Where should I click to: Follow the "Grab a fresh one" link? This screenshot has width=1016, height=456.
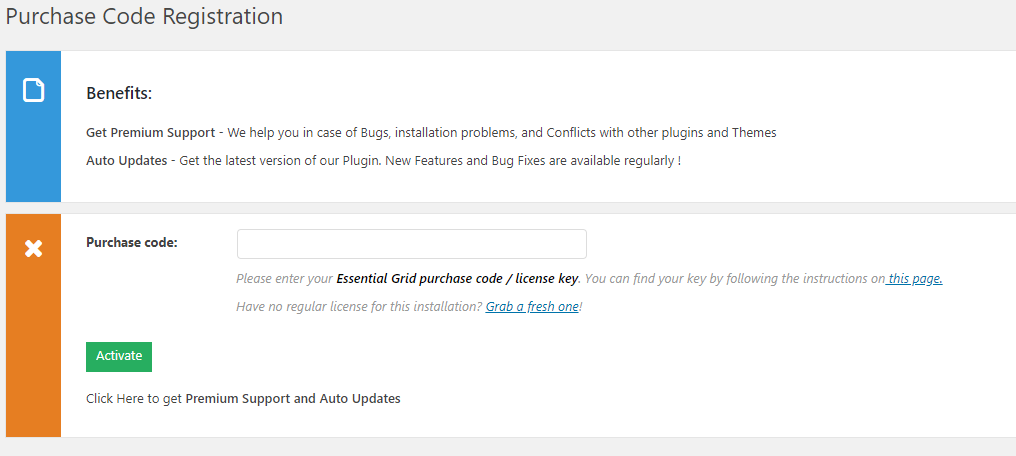pyautogui.click(x=532, y=306)
